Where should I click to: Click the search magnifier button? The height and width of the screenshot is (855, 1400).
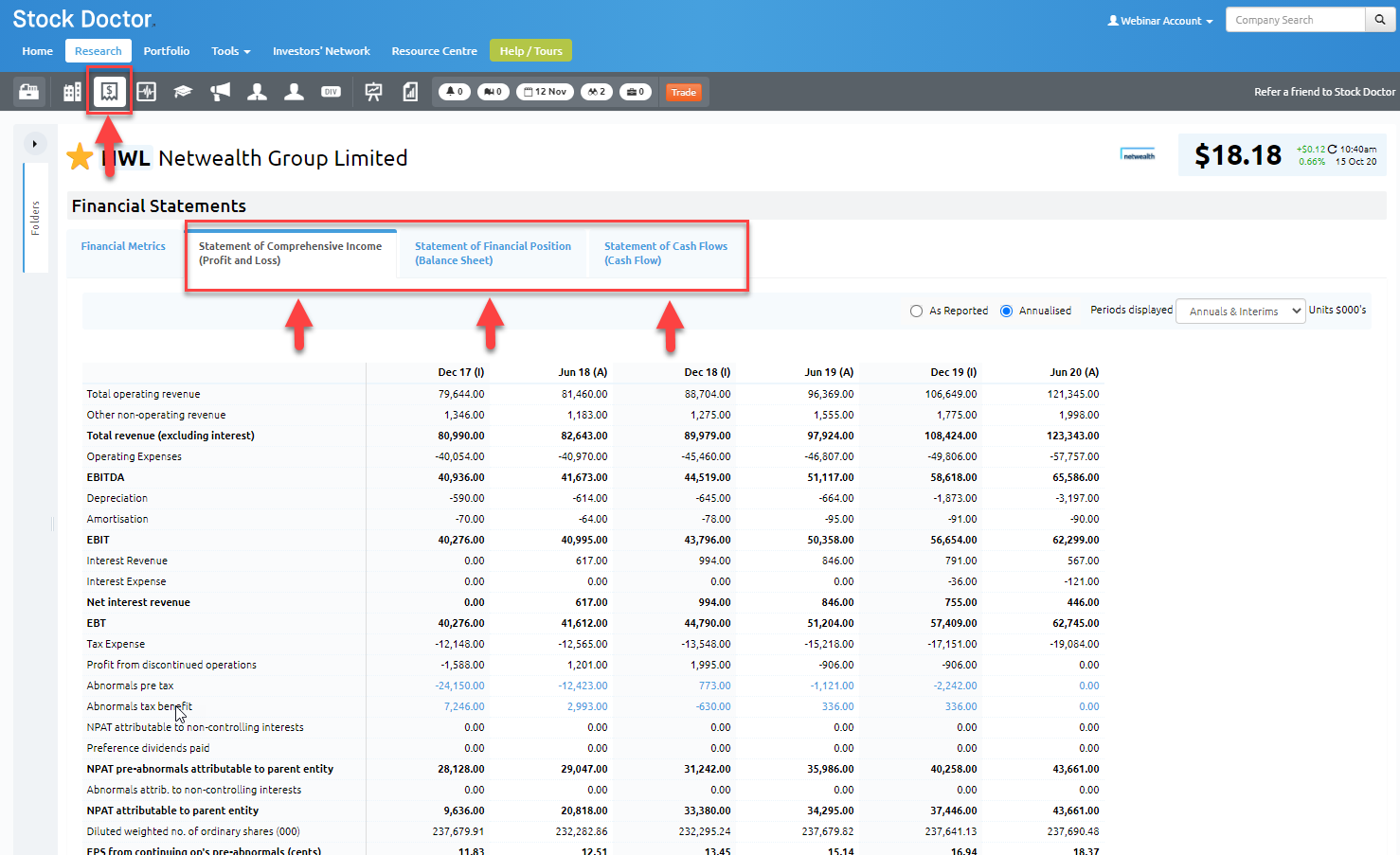1380,20
